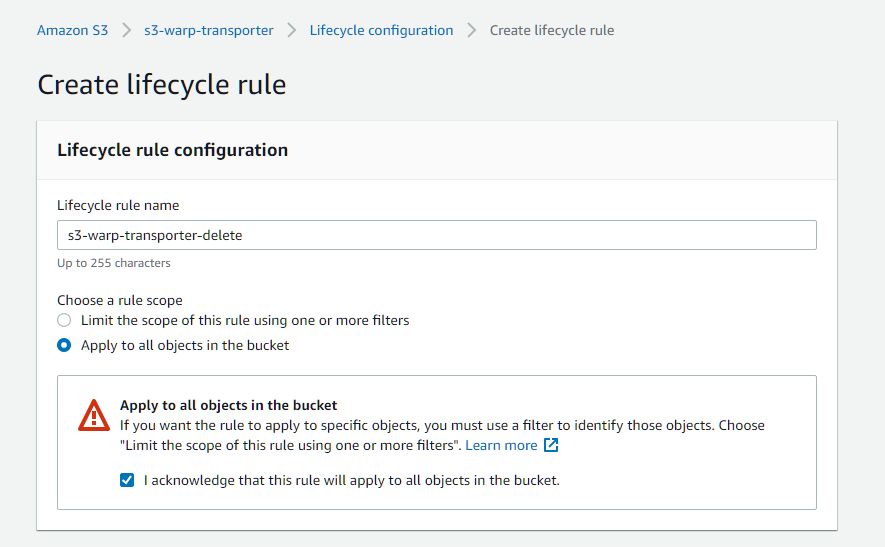Image resolution: width=885 pixels, height=547 pixels.
Task: Click the bold warning title in alert box
Action: click(229, 405)
